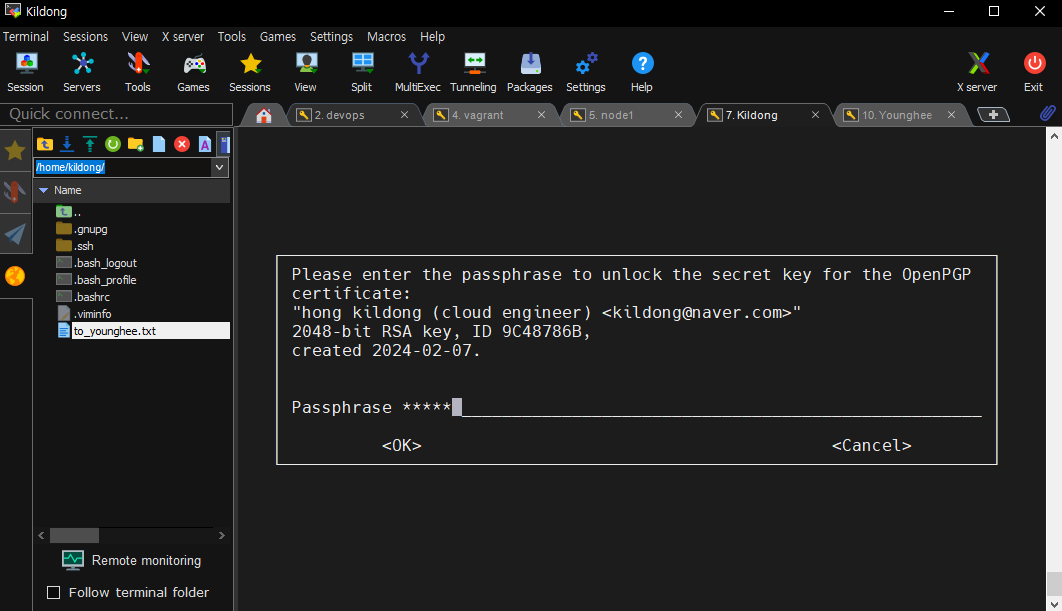Image resolution: width=1062 pixels, height=611 pixels.
Task: Click the upload files icon
Action: tap(90, 144)
